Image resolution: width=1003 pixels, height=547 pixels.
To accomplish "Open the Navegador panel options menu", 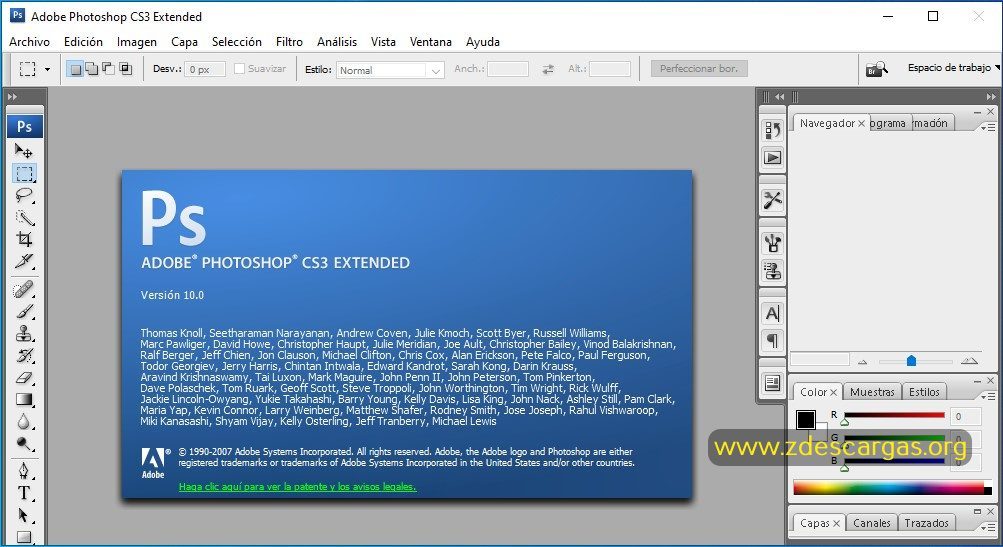I will [988, 127].
